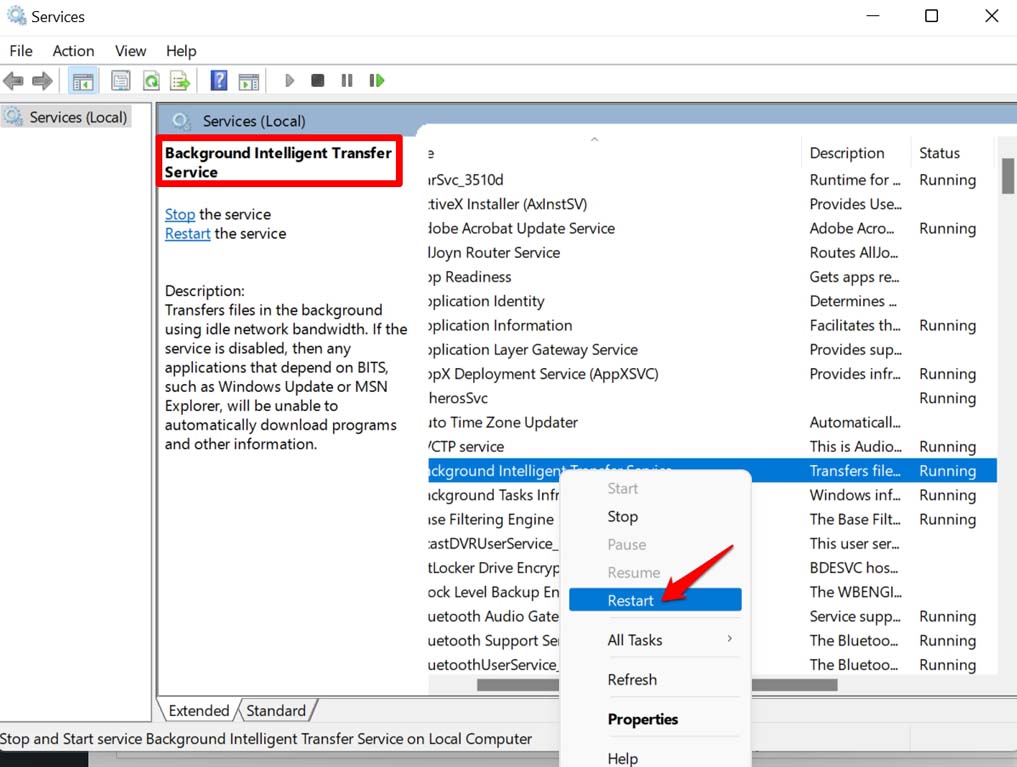Viewport: 1017px width, 767px height.
Task: Click the Restart the service link
Action: coord(187,233)
